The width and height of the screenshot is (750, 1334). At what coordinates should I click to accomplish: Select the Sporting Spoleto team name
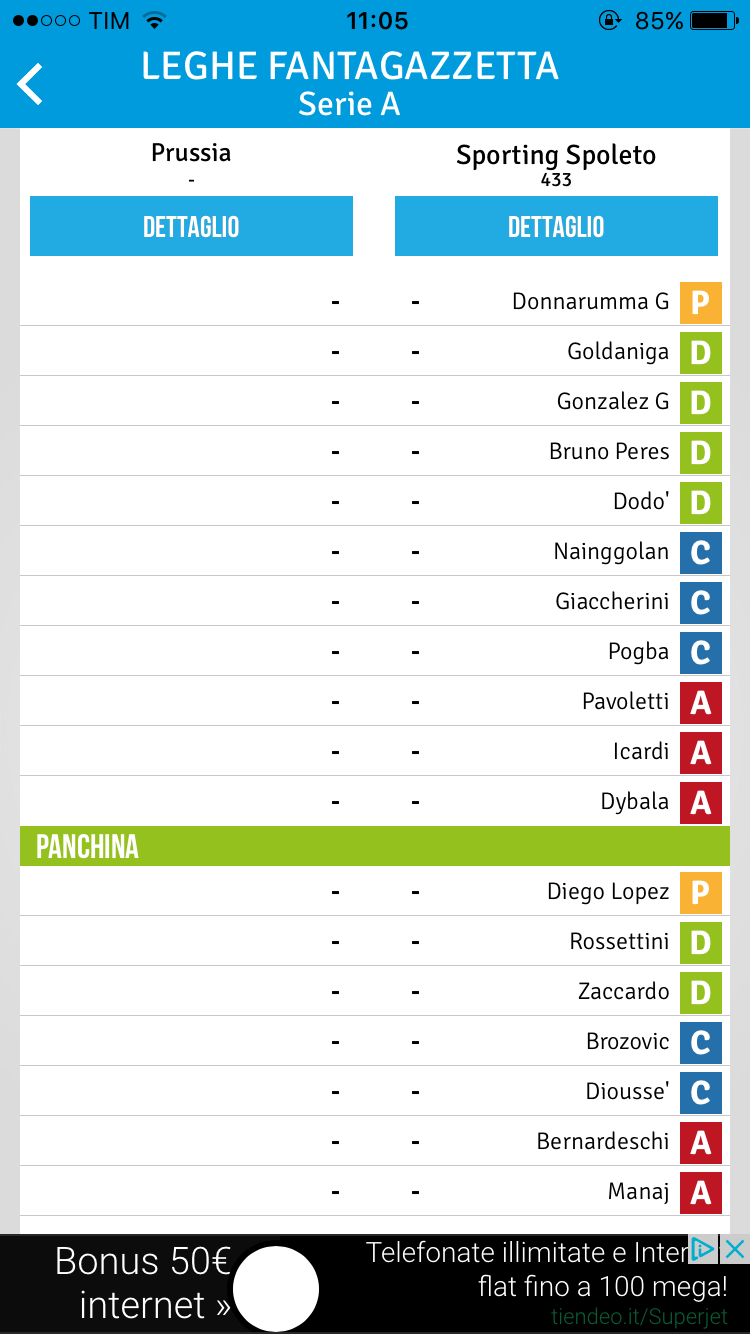556,156
